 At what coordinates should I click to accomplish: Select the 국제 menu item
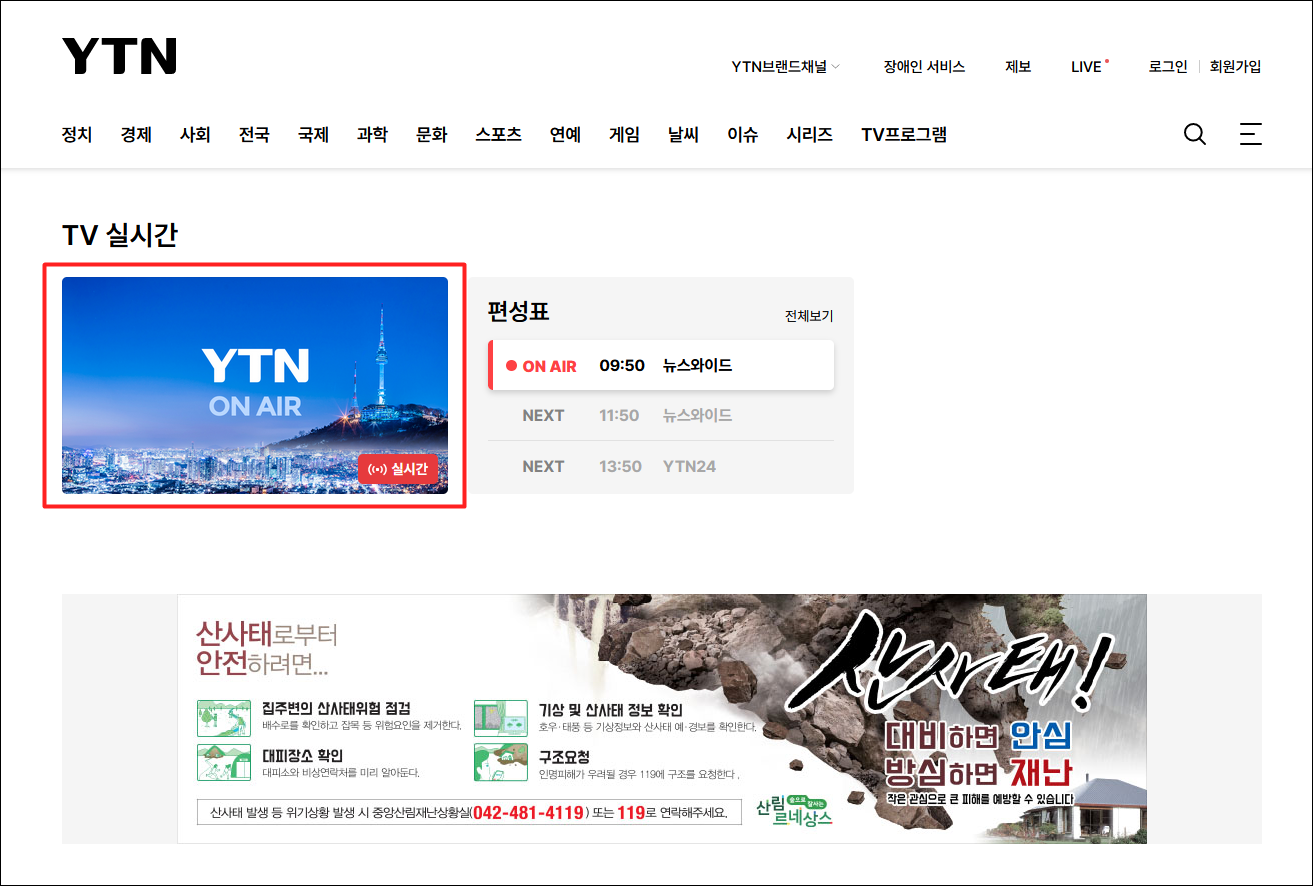pyautogui.click(x=313, y=134)
